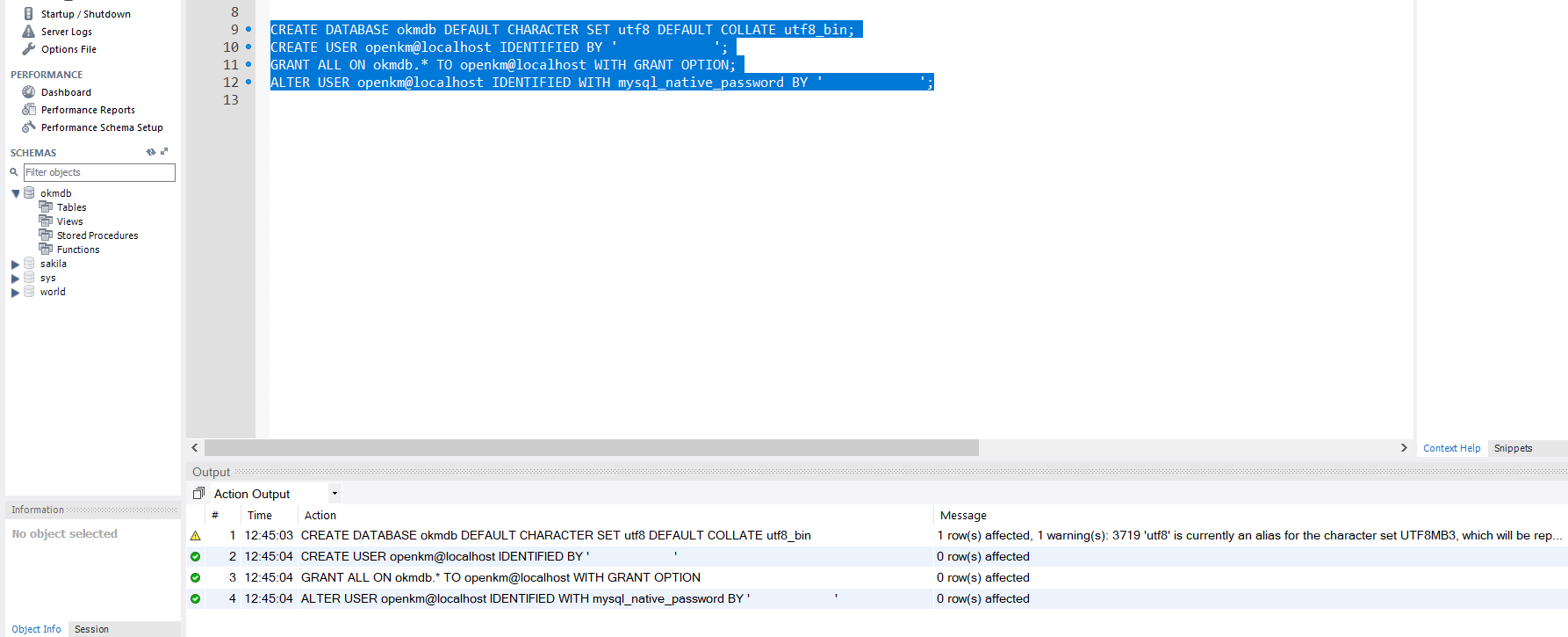
Task: Click the Options File wrench icon
Action: pos(29,49)
